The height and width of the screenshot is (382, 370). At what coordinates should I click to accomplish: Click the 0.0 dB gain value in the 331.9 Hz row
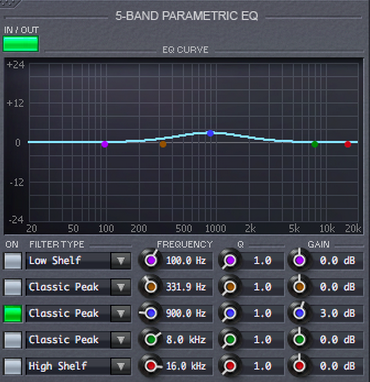[x=337, y=287]
